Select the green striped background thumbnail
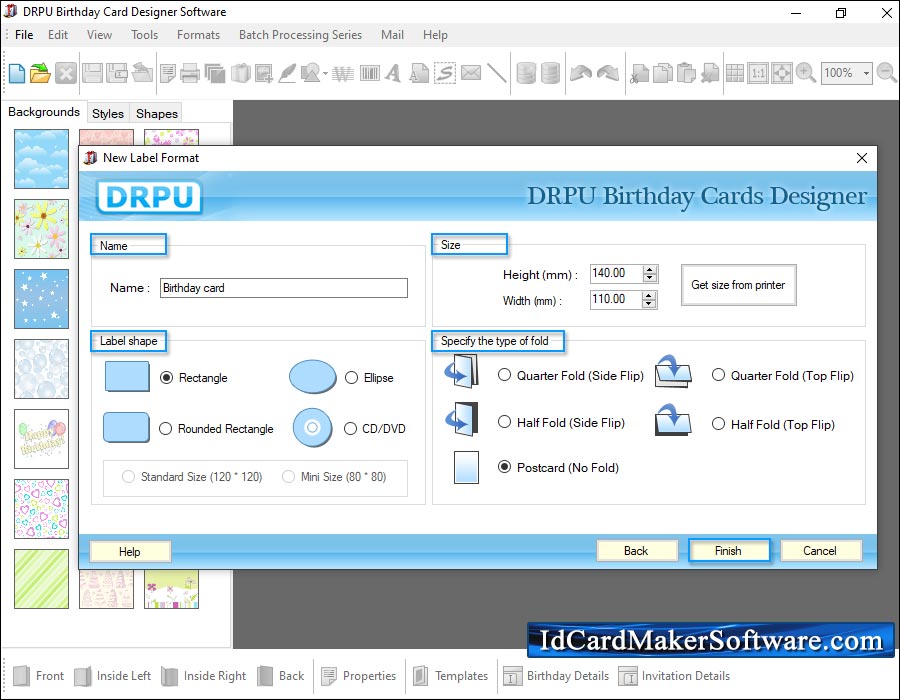Viewport: 900px width, 700px height. point(41,579)
